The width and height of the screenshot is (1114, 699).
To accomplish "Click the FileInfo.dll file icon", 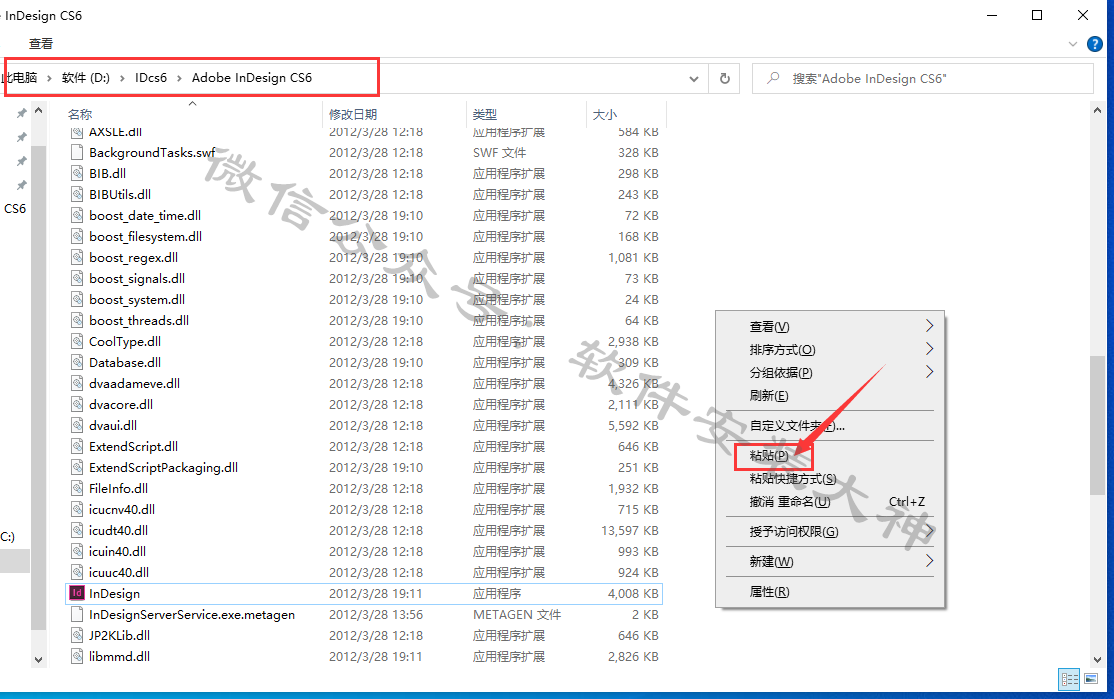I will tap(77, 489).
